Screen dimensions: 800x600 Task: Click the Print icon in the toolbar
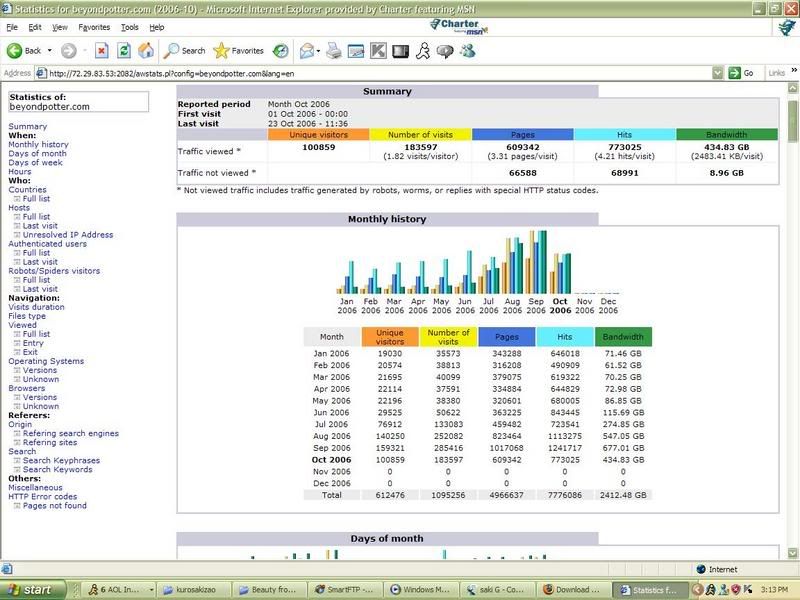[334, 50]
